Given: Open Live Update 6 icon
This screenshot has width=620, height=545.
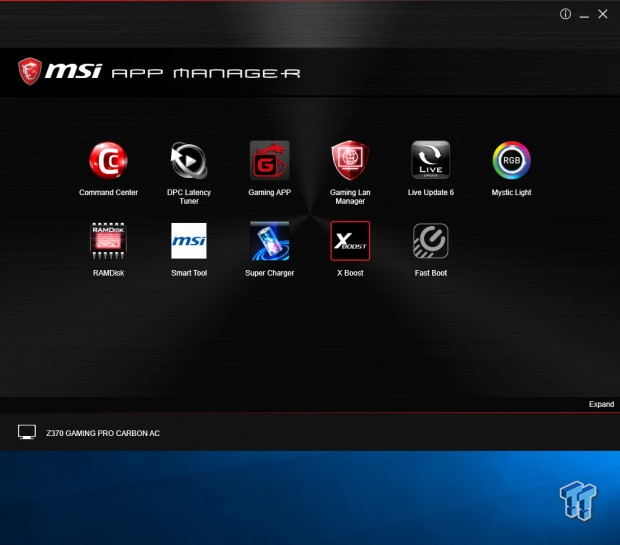Looking at the screenshot, I should 431,160.
